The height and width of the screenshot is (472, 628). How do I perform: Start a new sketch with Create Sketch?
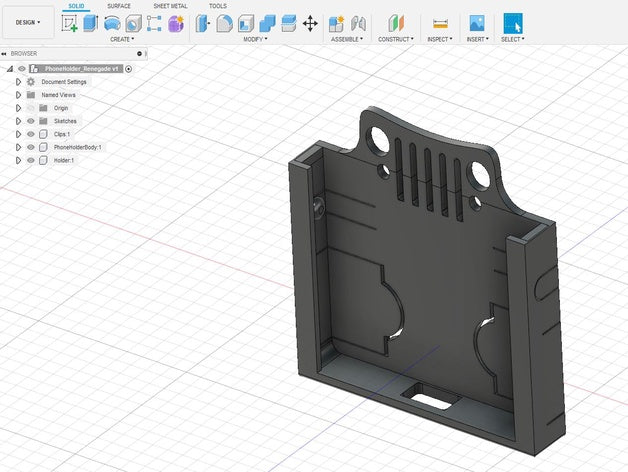69,23
